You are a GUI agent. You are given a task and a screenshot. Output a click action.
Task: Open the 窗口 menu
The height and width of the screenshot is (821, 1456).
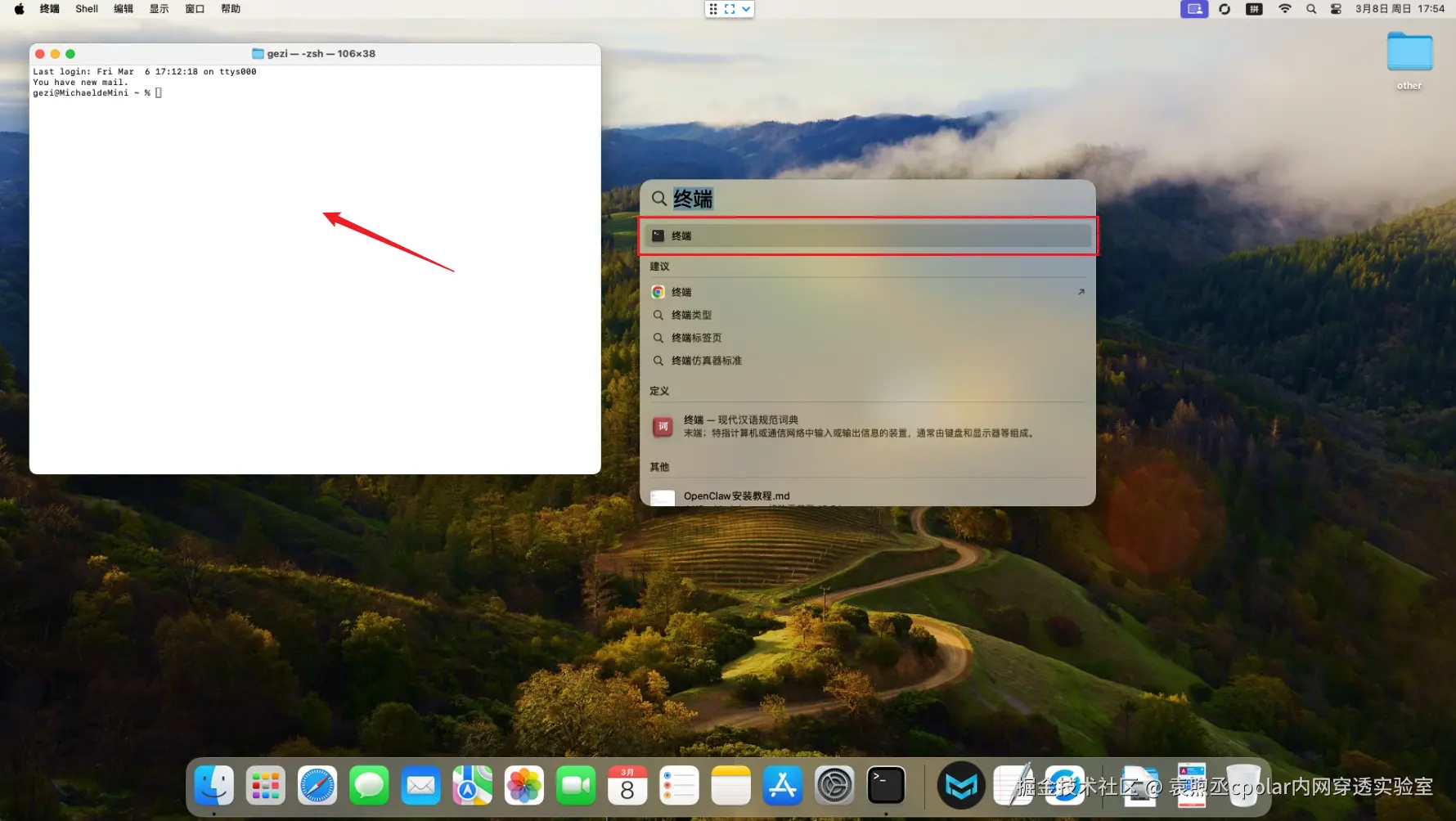point(195,9)
